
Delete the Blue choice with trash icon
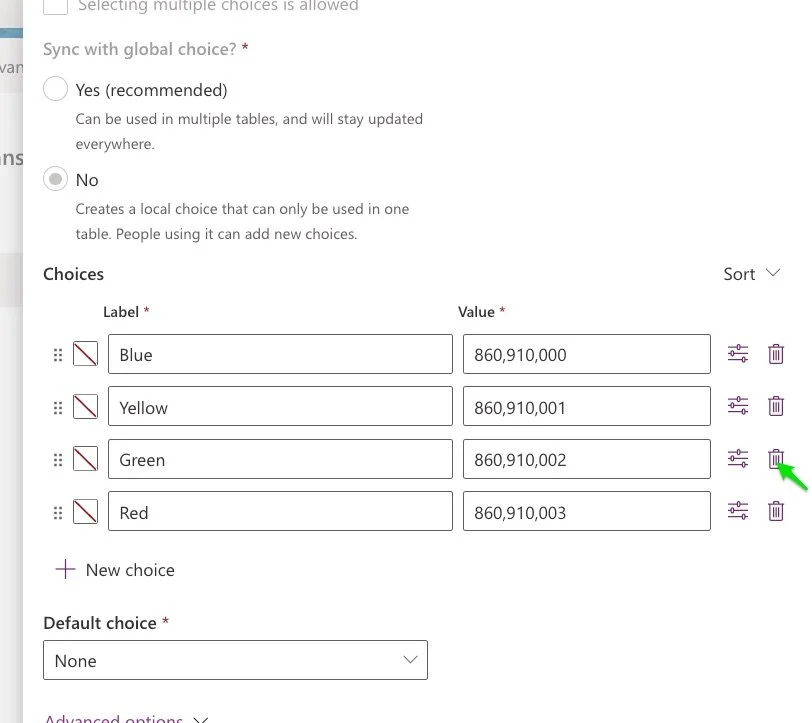[775, 354]
